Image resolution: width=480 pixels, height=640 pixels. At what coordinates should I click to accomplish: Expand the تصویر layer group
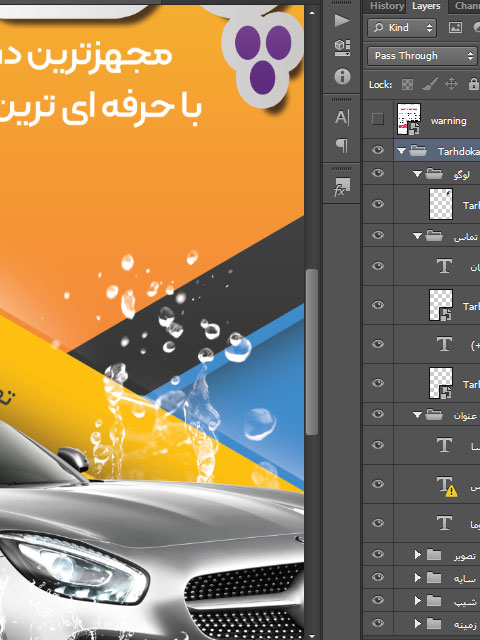click(417, 554)
